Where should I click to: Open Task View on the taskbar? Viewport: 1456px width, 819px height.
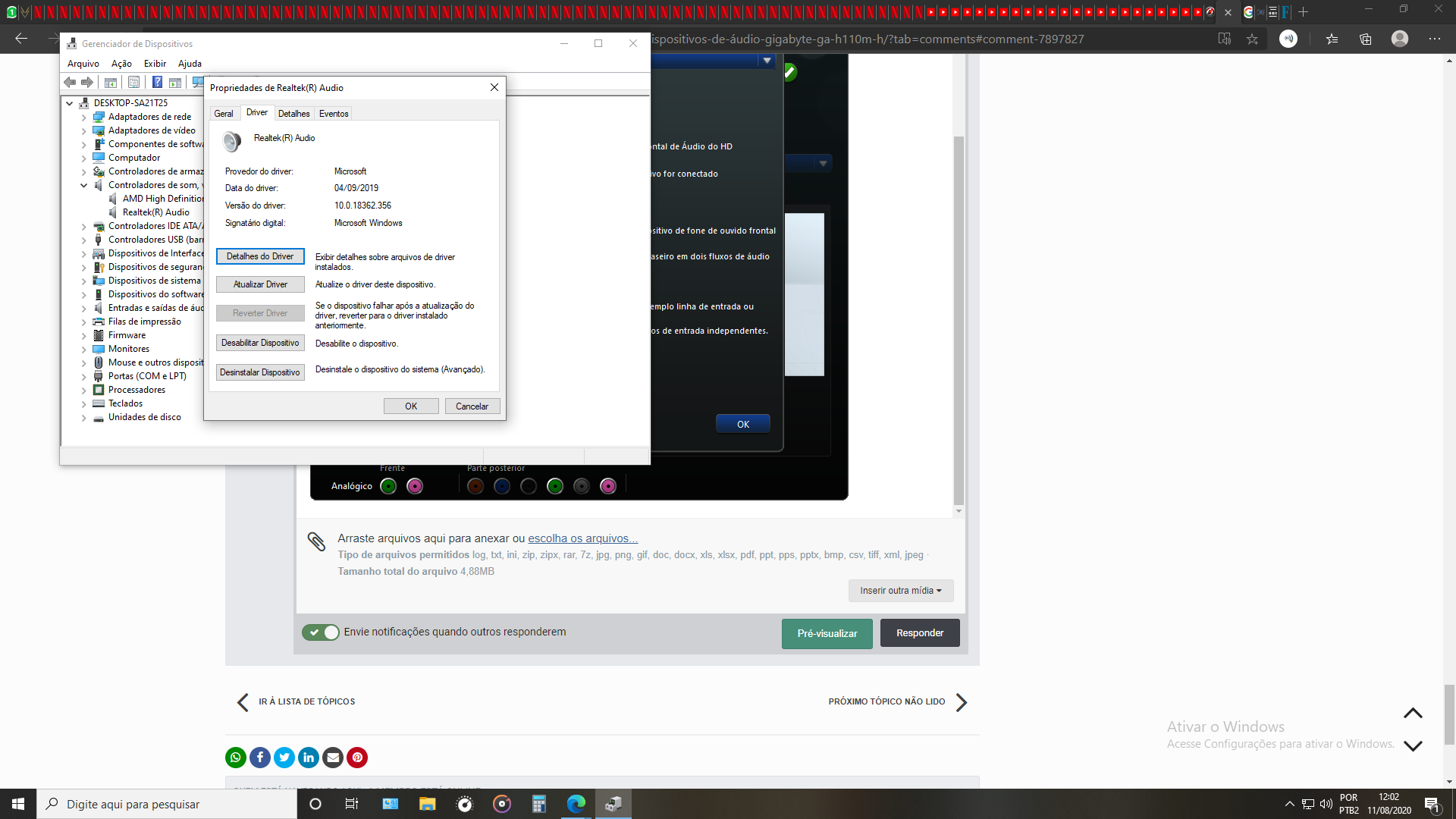[x=352, y=804]
